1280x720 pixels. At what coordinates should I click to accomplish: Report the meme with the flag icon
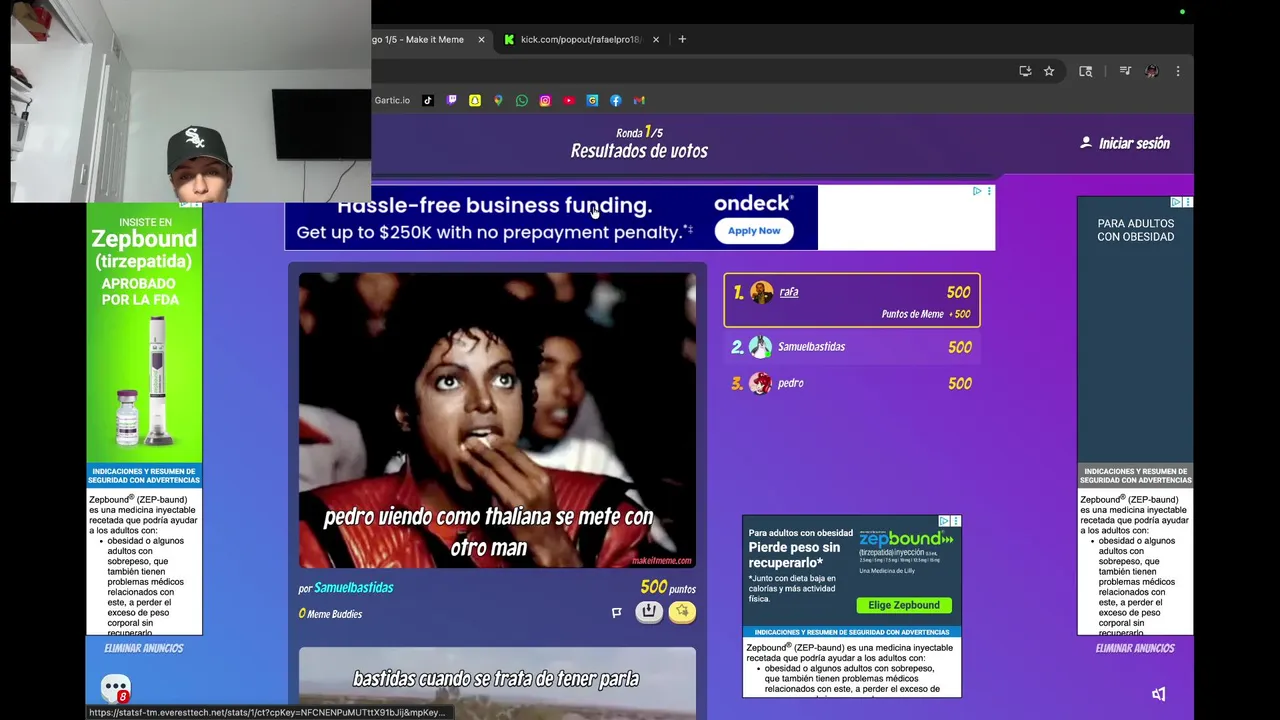click(x=616, y=612)
